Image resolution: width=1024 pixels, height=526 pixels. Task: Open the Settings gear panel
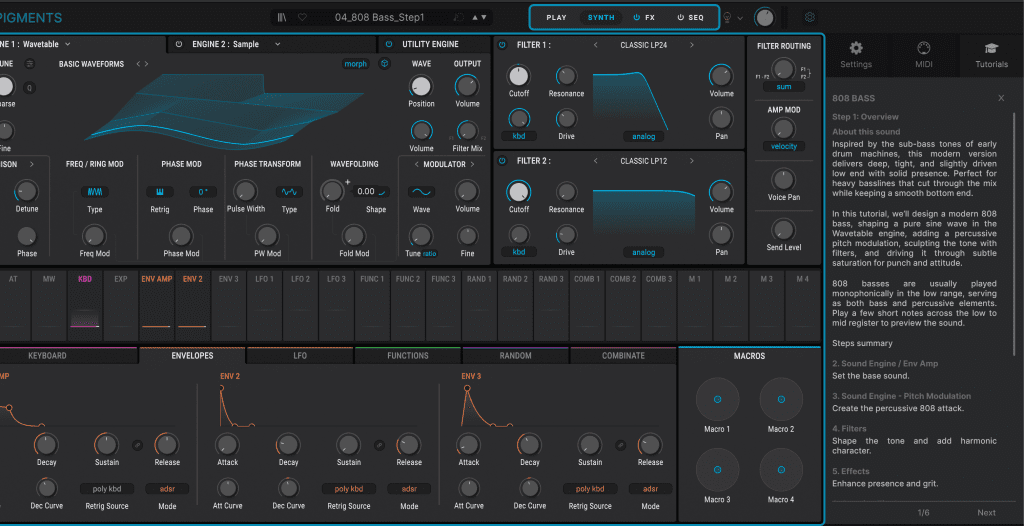tap(855, 48)
